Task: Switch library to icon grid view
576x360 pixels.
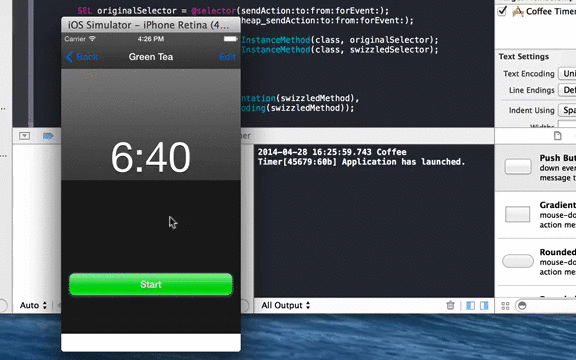Action: coord(505,306)
